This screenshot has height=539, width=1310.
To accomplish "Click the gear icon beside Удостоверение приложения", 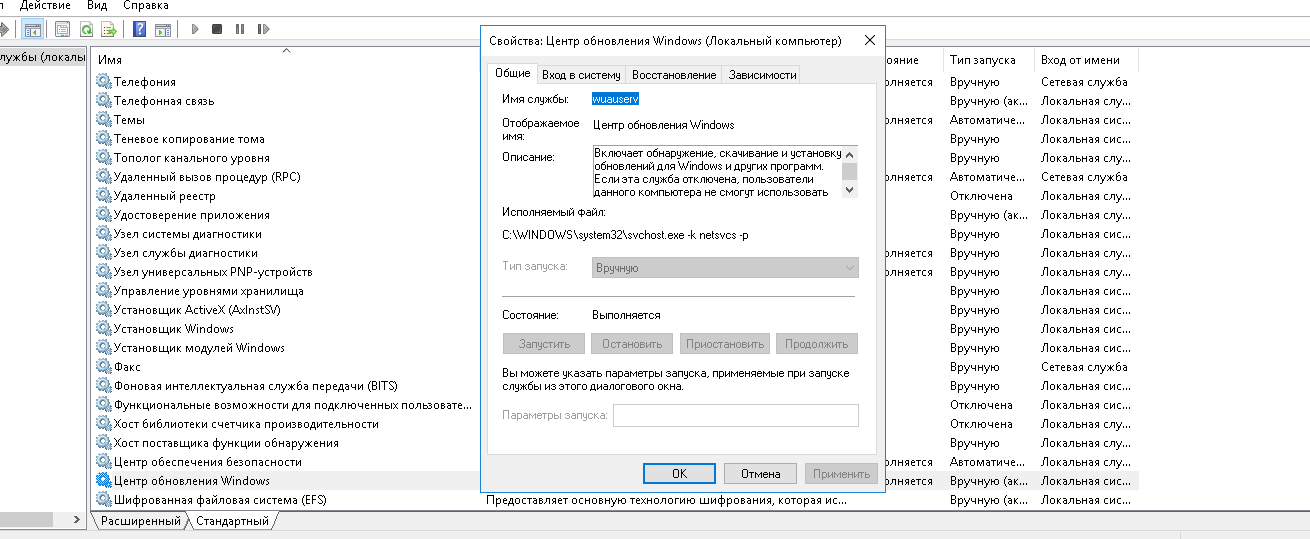I will (x=104, y=215).
